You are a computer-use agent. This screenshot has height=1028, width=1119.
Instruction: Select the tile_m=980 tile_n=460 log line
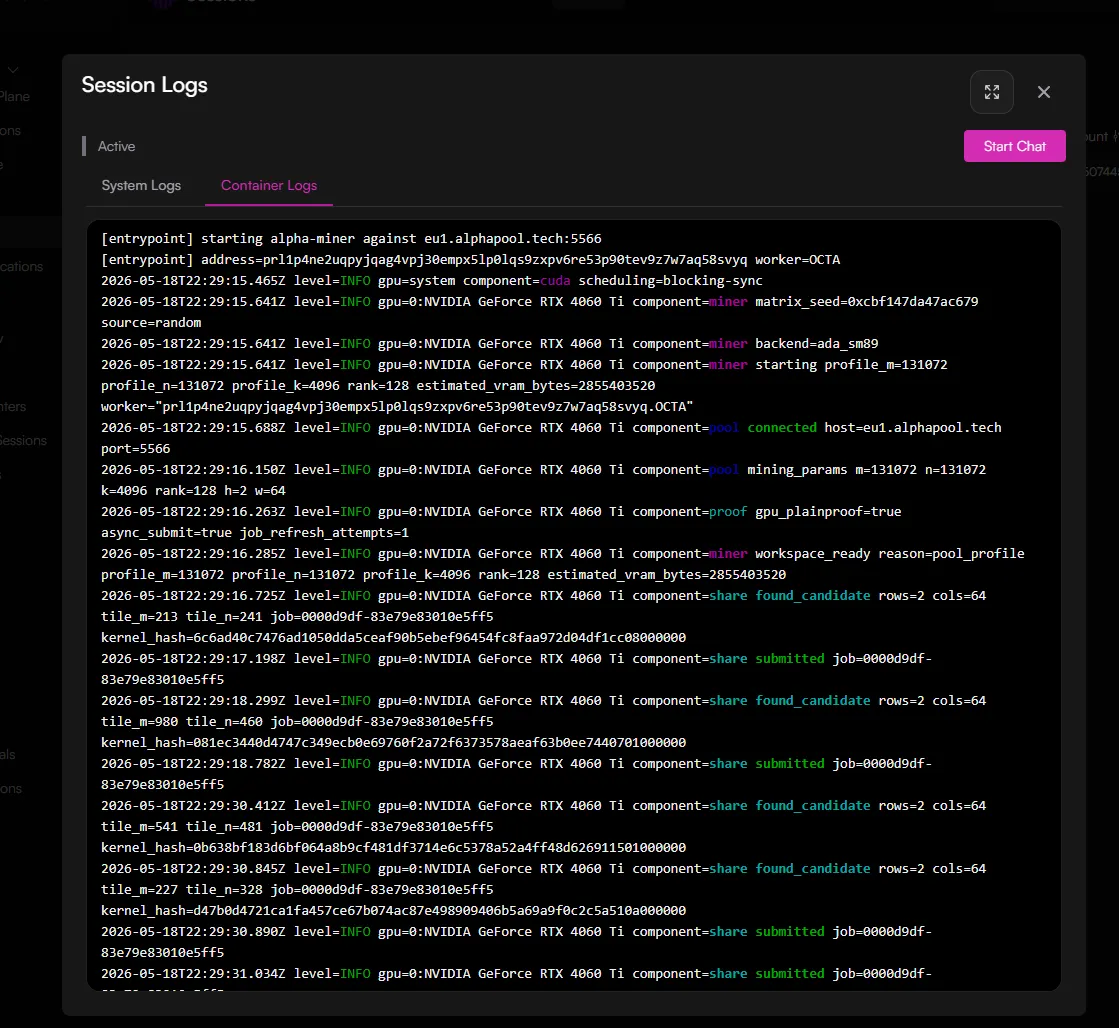[297, 722]
